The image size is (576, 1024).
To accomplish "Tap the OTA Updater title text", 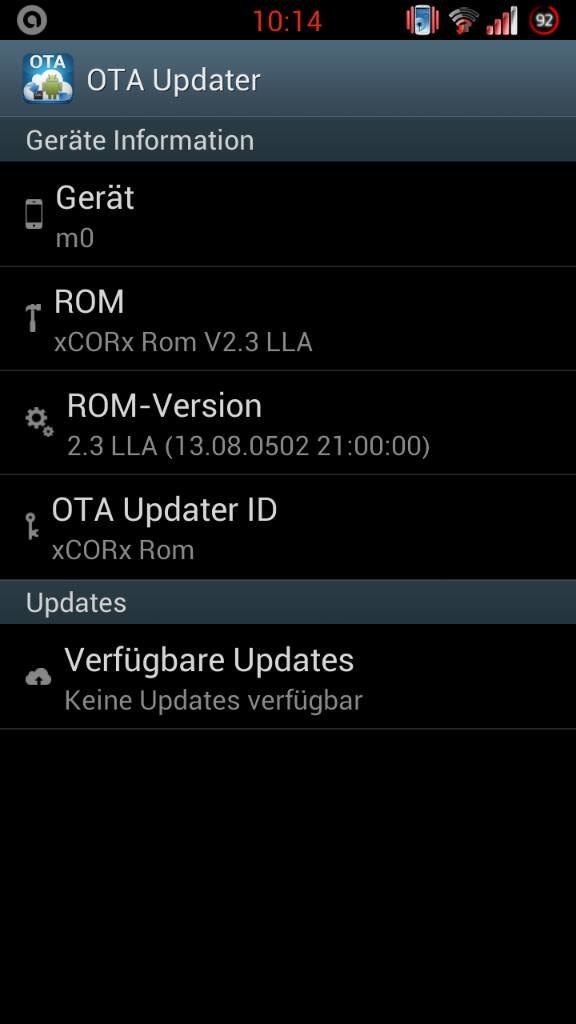I will [x=174, y=80].
